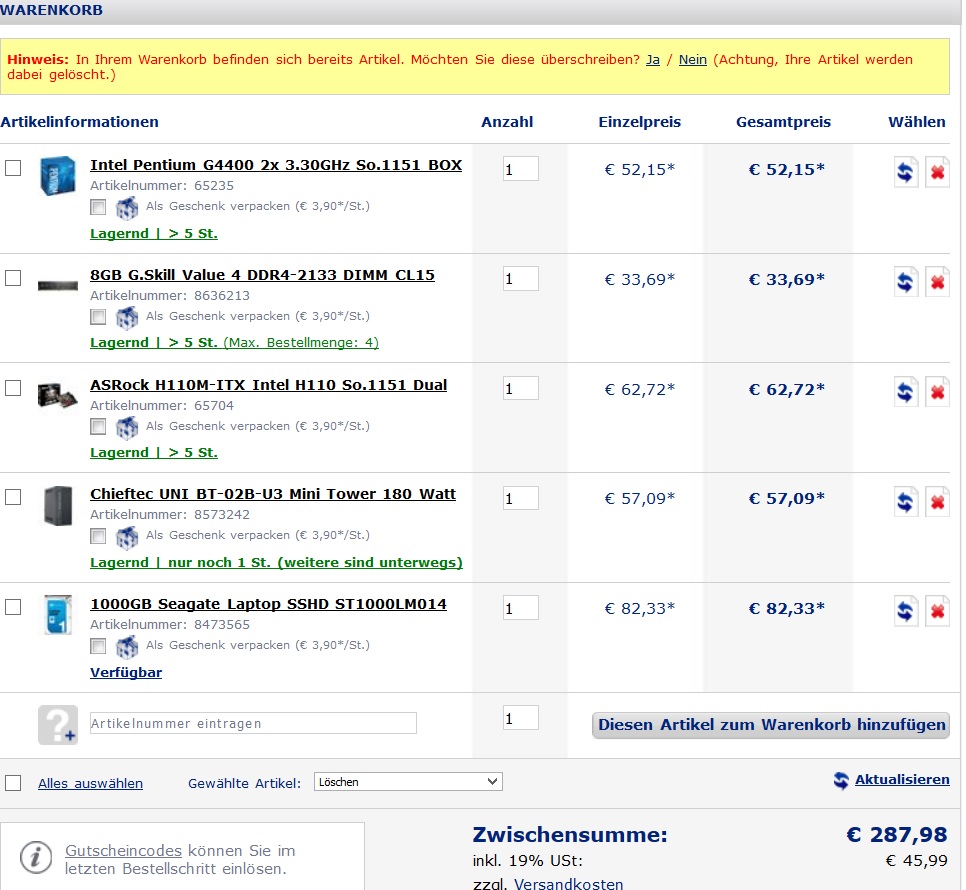Select the Intel Pentium G4400 row checkbox
Image resolution: width=966 pixels, height=890 pixels.
pos(13,168)
